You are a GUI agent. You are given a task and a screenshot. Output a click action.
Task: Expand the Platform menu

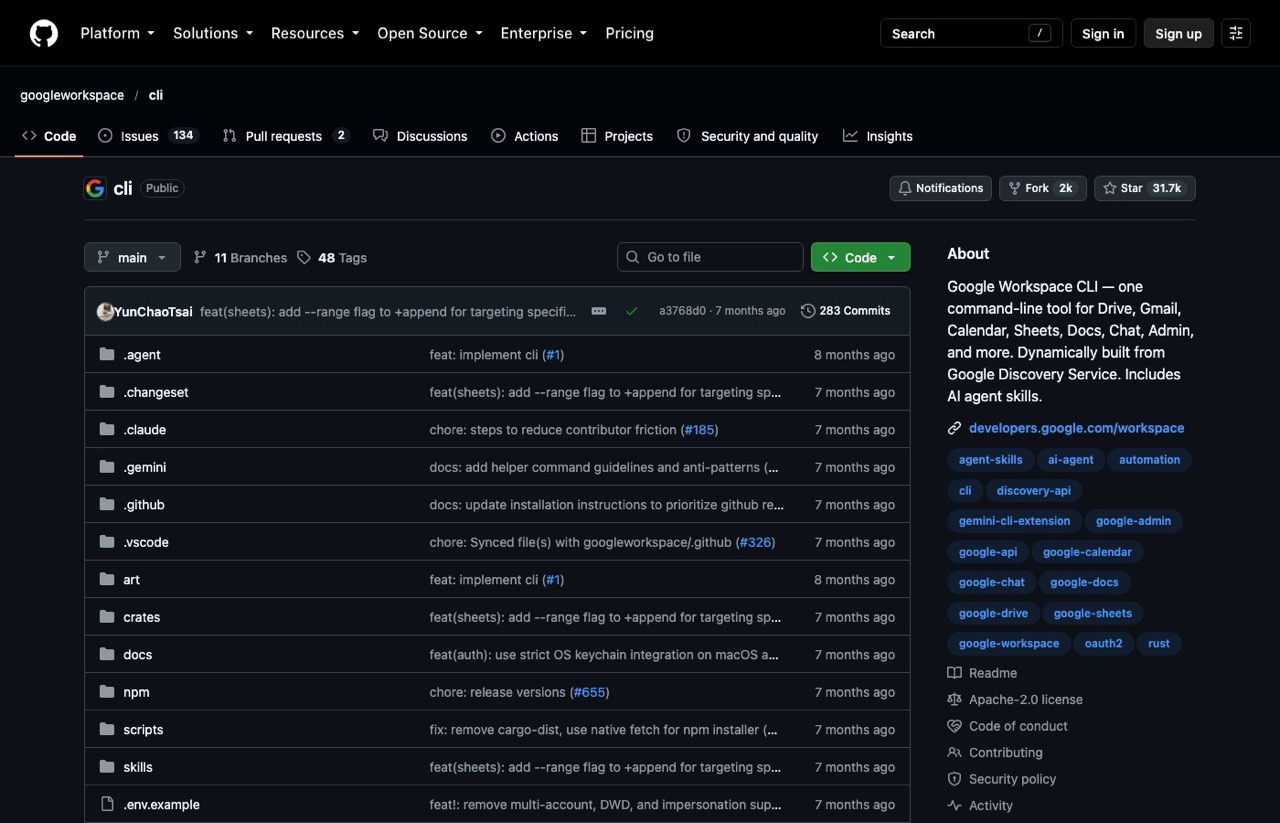(117, 33)
